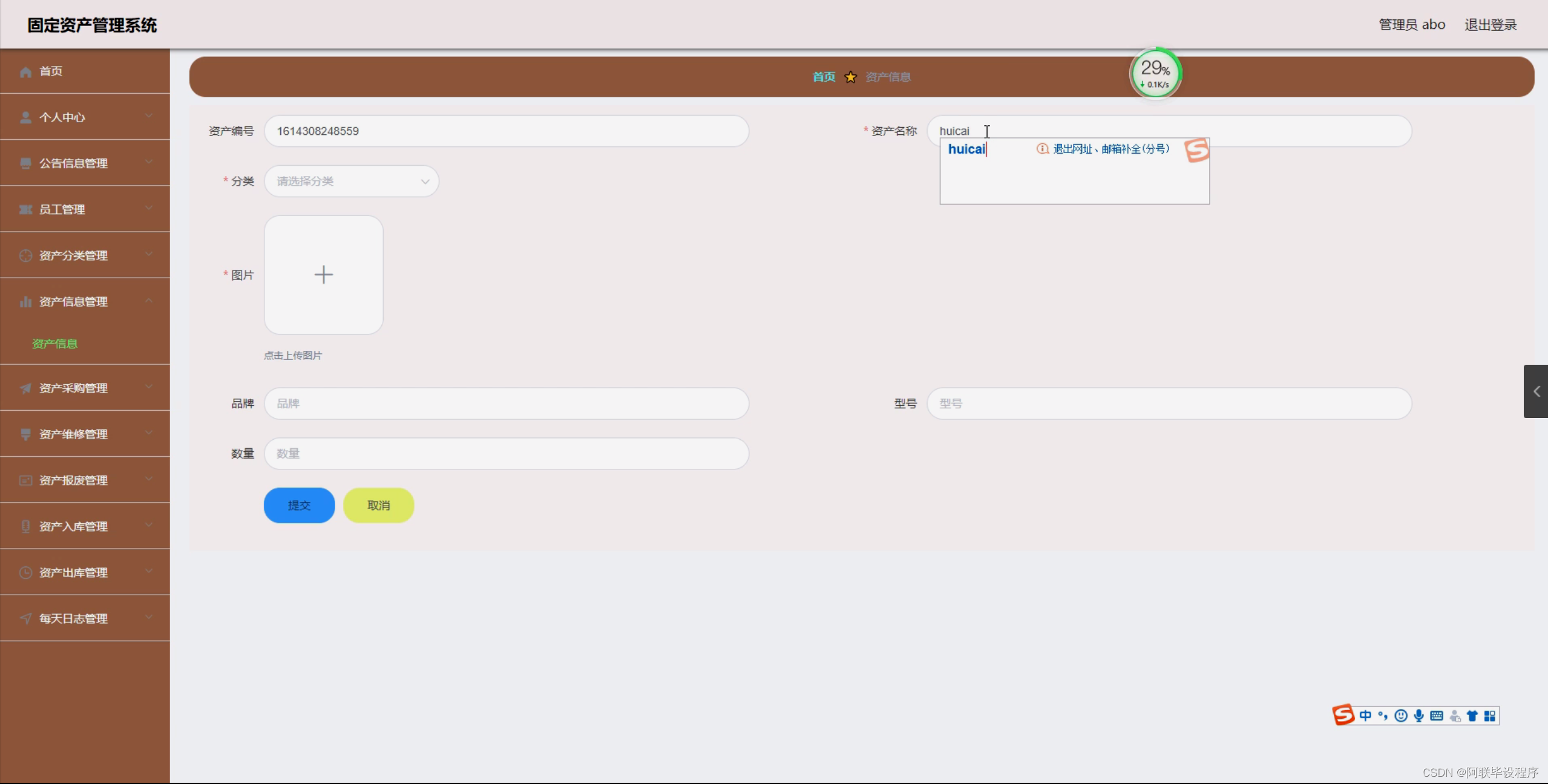Open the Sogou toolbox grid icon

(1490, 716)
